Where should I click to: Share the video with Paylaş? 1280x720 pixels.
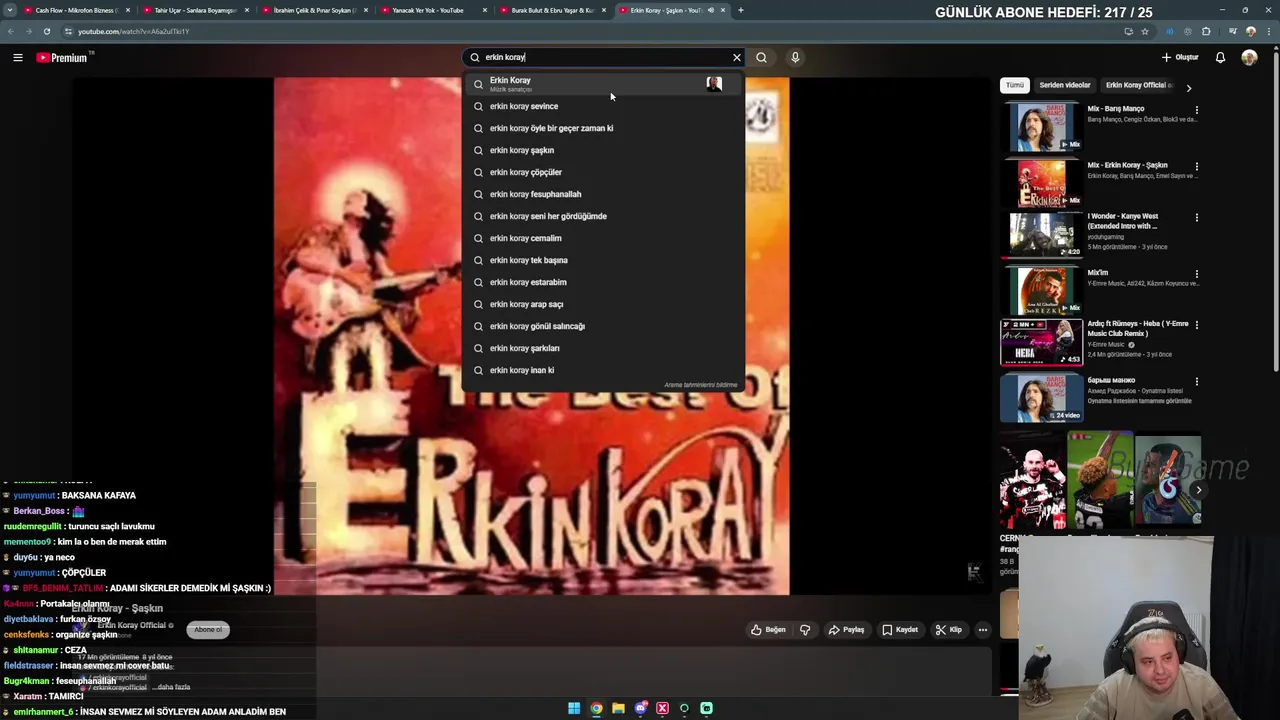846,630
